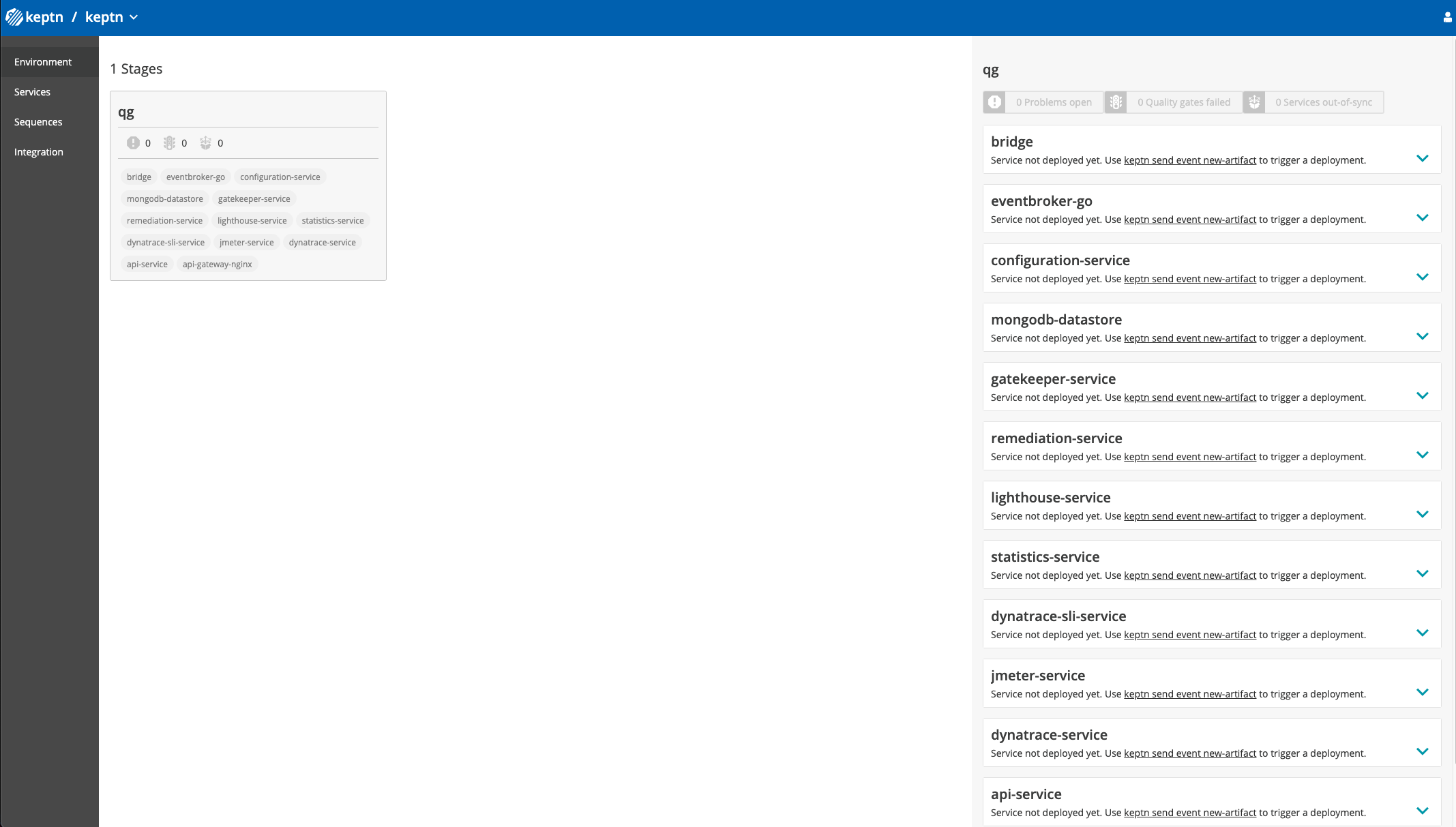Viewport: 1456px width, 827px height.
Task: Open the user profile icon
Action: point(1447,17)
